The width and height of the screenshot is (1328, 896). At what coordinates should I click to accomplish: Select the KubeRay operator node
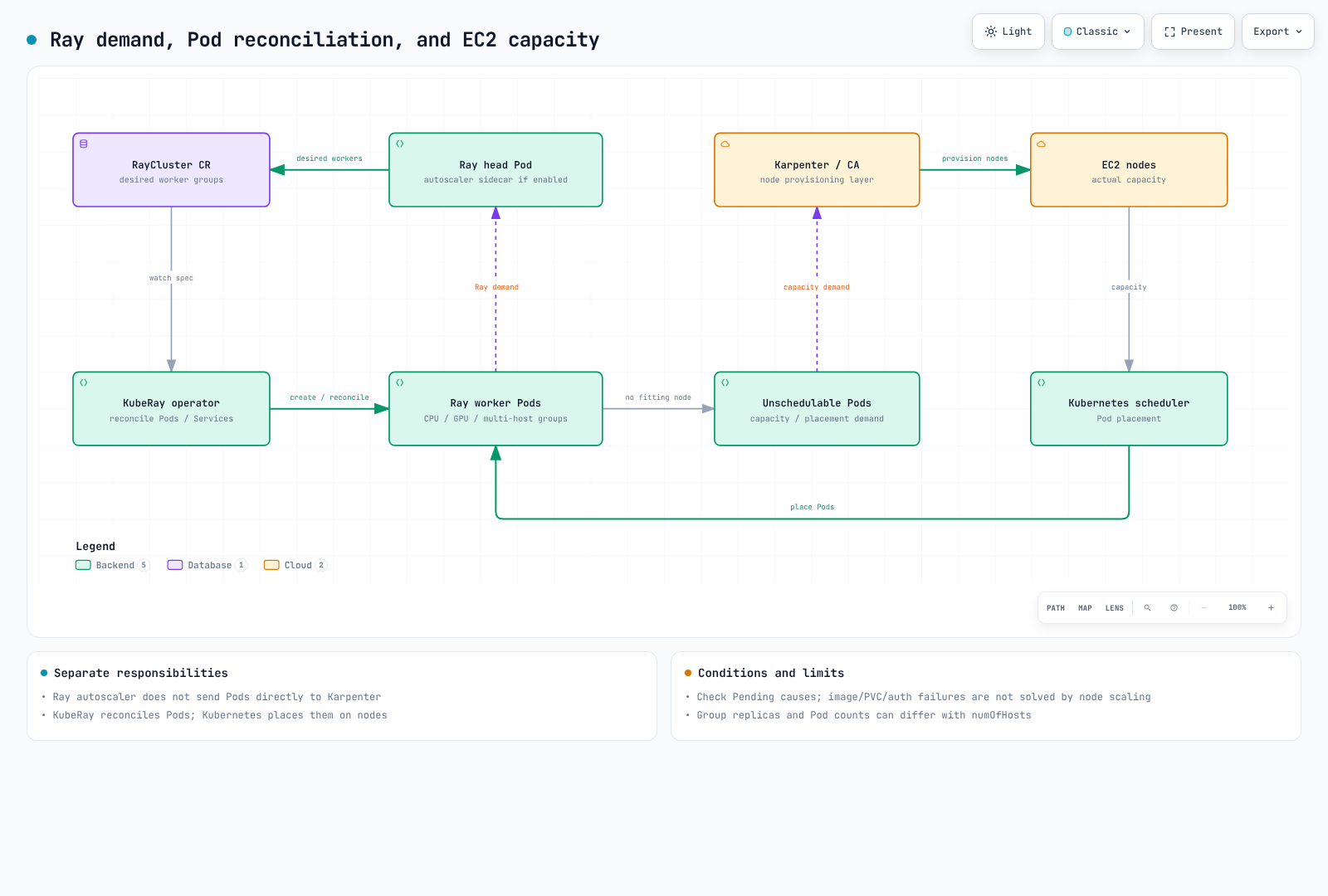(x=171, y=409)
